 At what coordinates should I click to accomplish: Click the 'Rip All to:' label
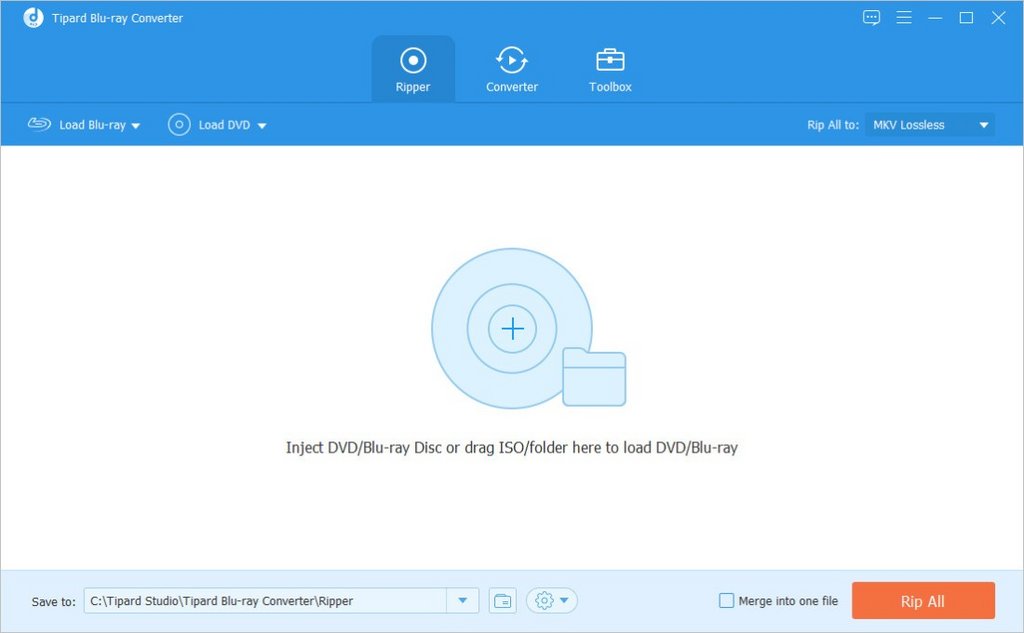point(833,125)
